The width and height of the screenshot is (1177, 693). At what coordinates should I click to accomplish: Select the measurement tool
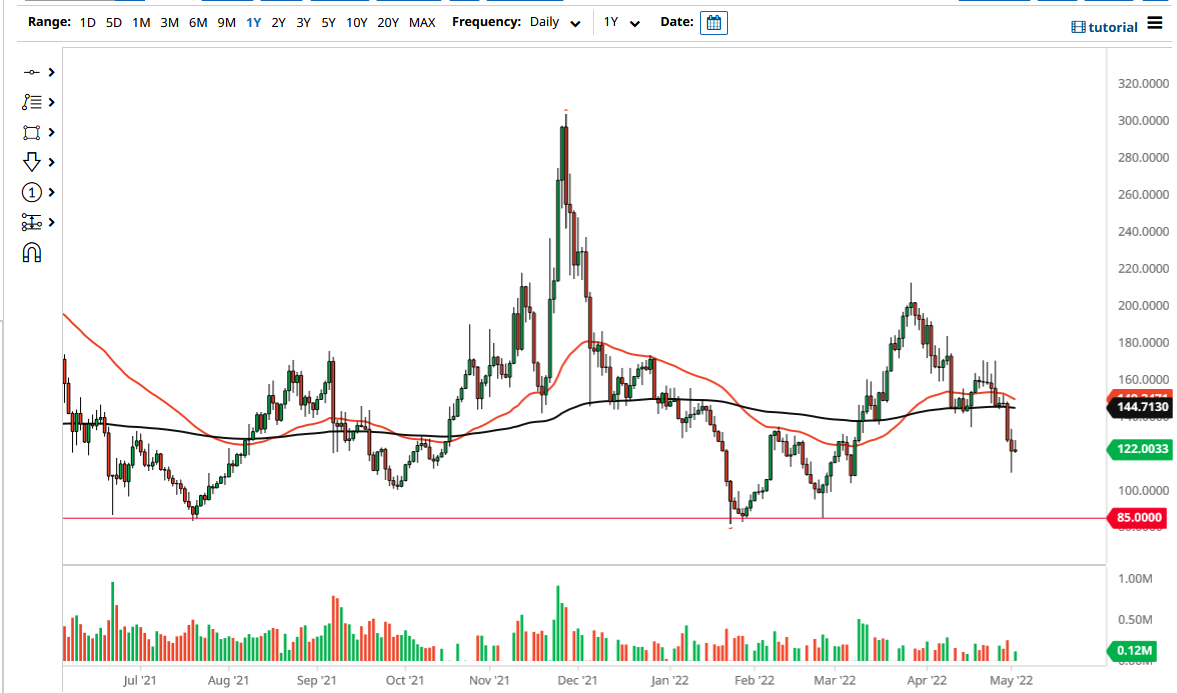tap(31, 222)
